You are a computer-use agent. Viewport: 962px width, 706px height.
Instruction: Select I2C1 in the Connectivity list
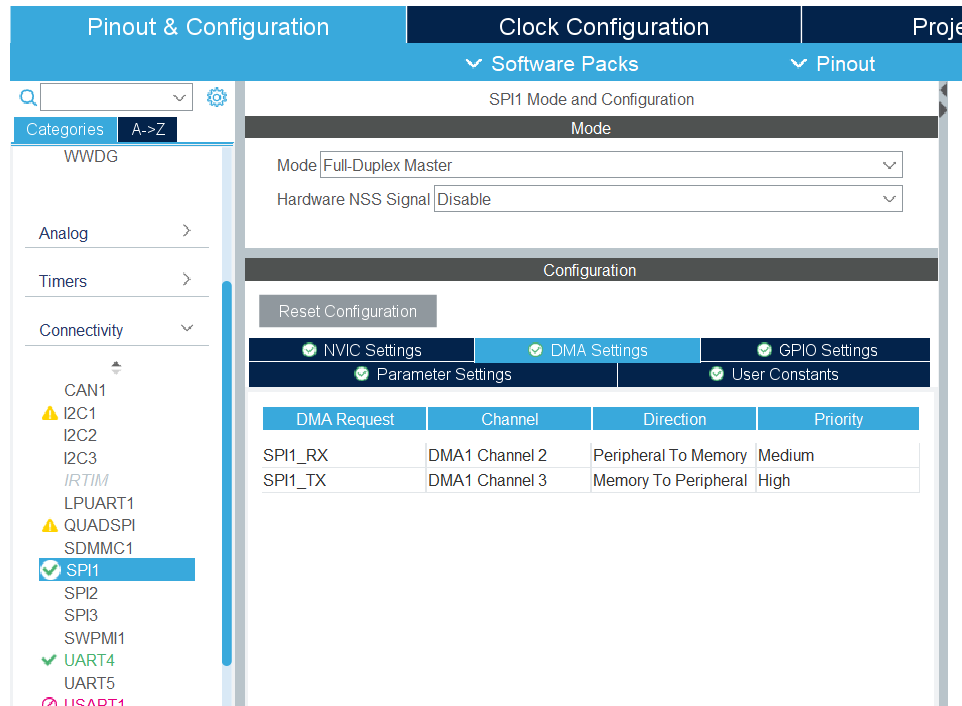pos(80,413)
